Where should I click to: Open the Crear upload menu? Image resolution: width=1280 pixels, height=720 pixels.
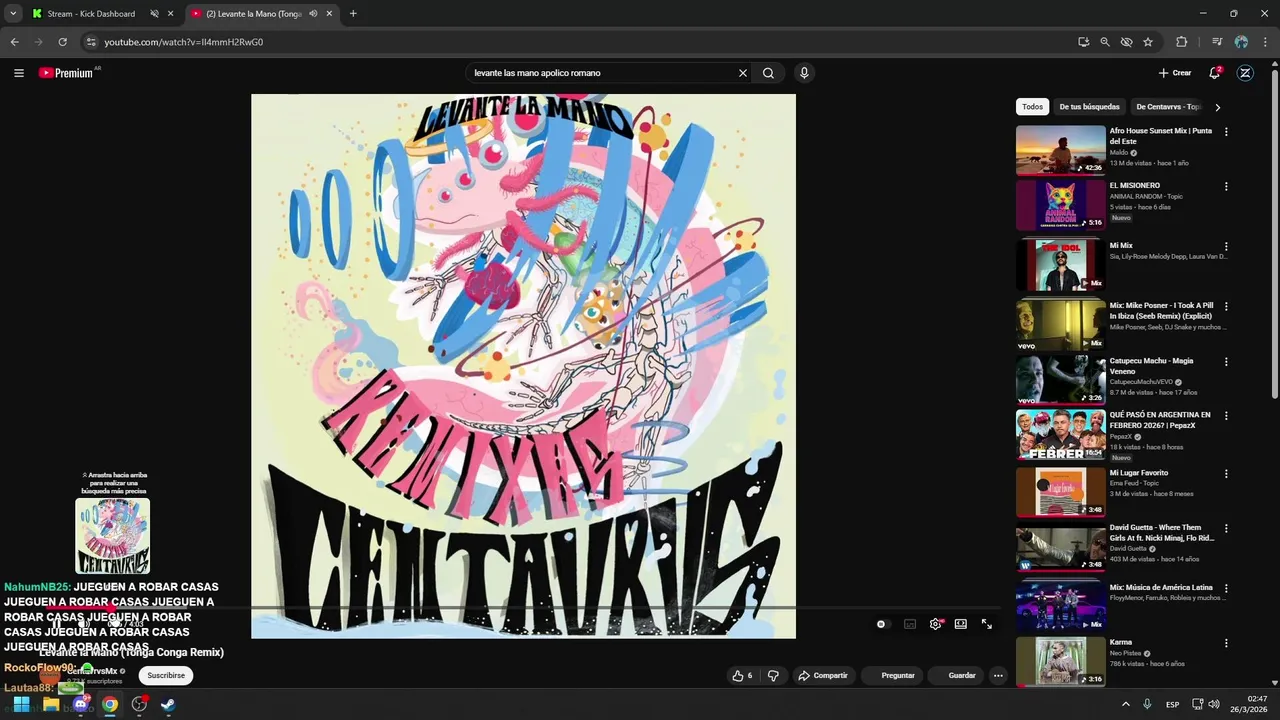[x=1175, y=73]
